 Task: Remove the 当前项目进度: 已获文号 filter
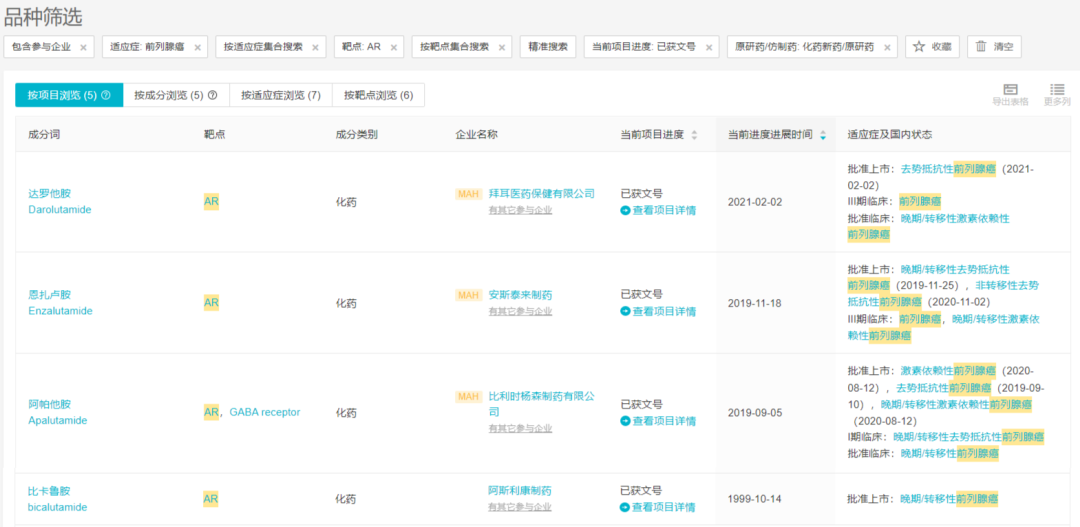click(709, 47)
